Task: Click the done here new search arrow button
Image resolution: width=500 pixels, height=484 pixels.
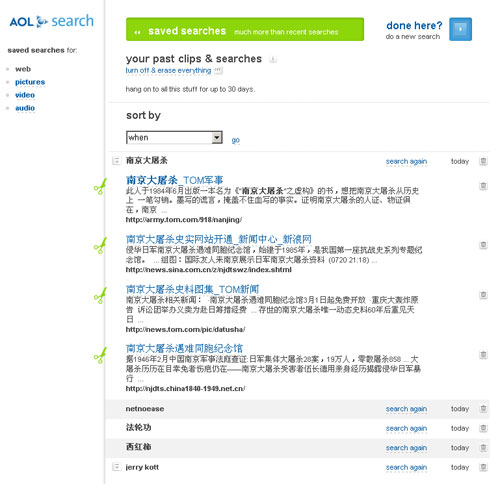Action: 460,29
